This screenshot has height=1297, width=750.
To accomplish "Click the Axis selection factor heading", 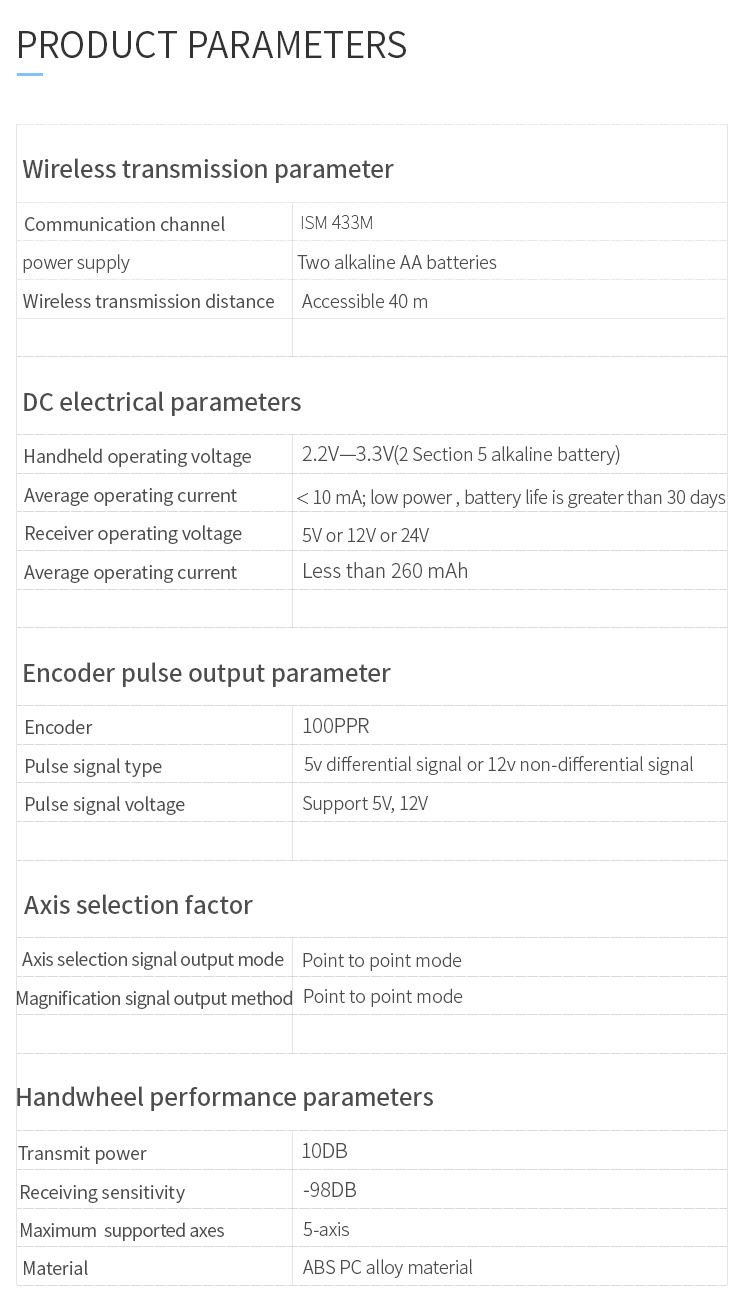I will [138, 904].
